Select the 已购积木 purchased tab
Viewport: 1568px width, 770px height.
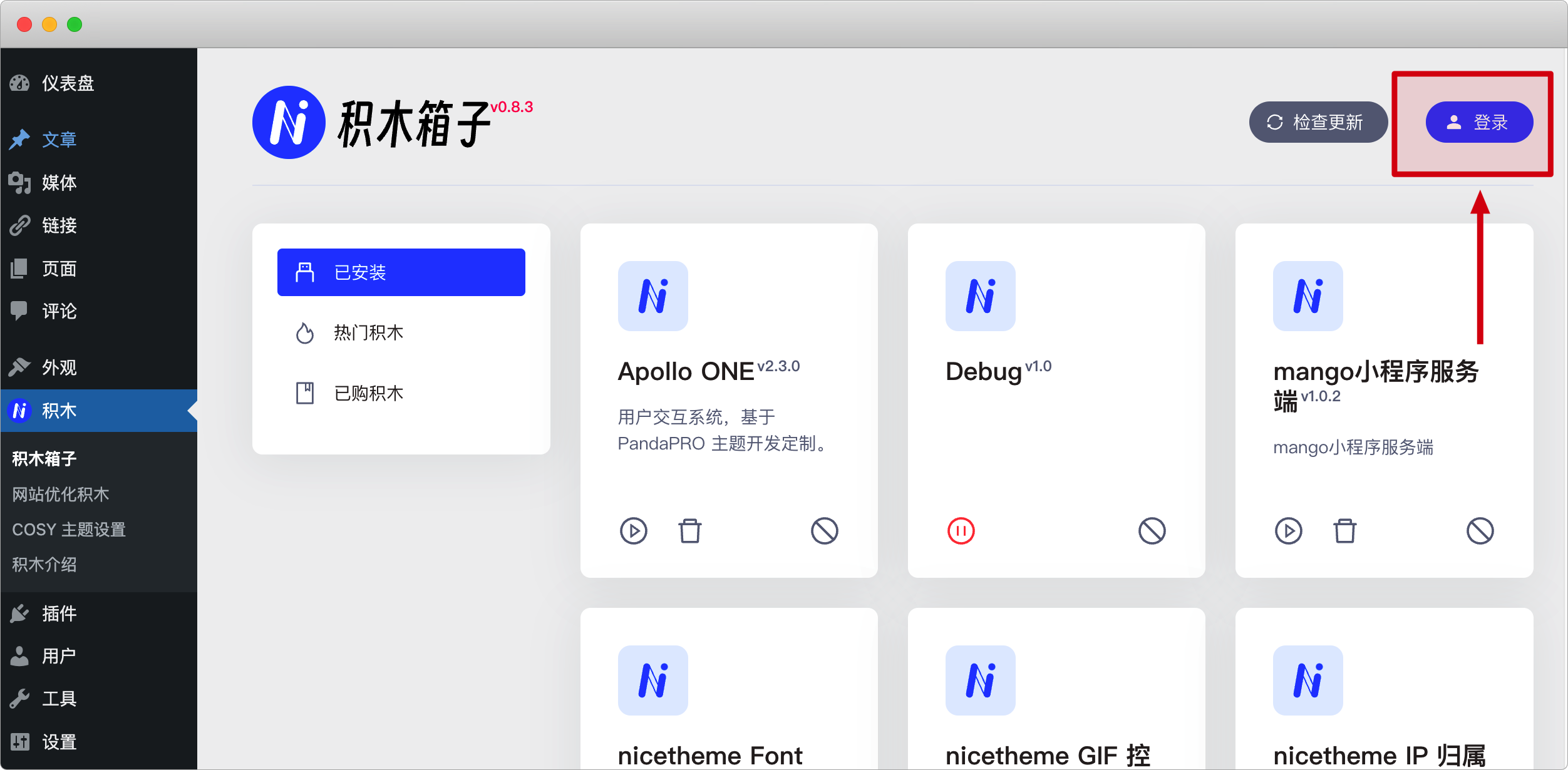[x=401, y=393]
